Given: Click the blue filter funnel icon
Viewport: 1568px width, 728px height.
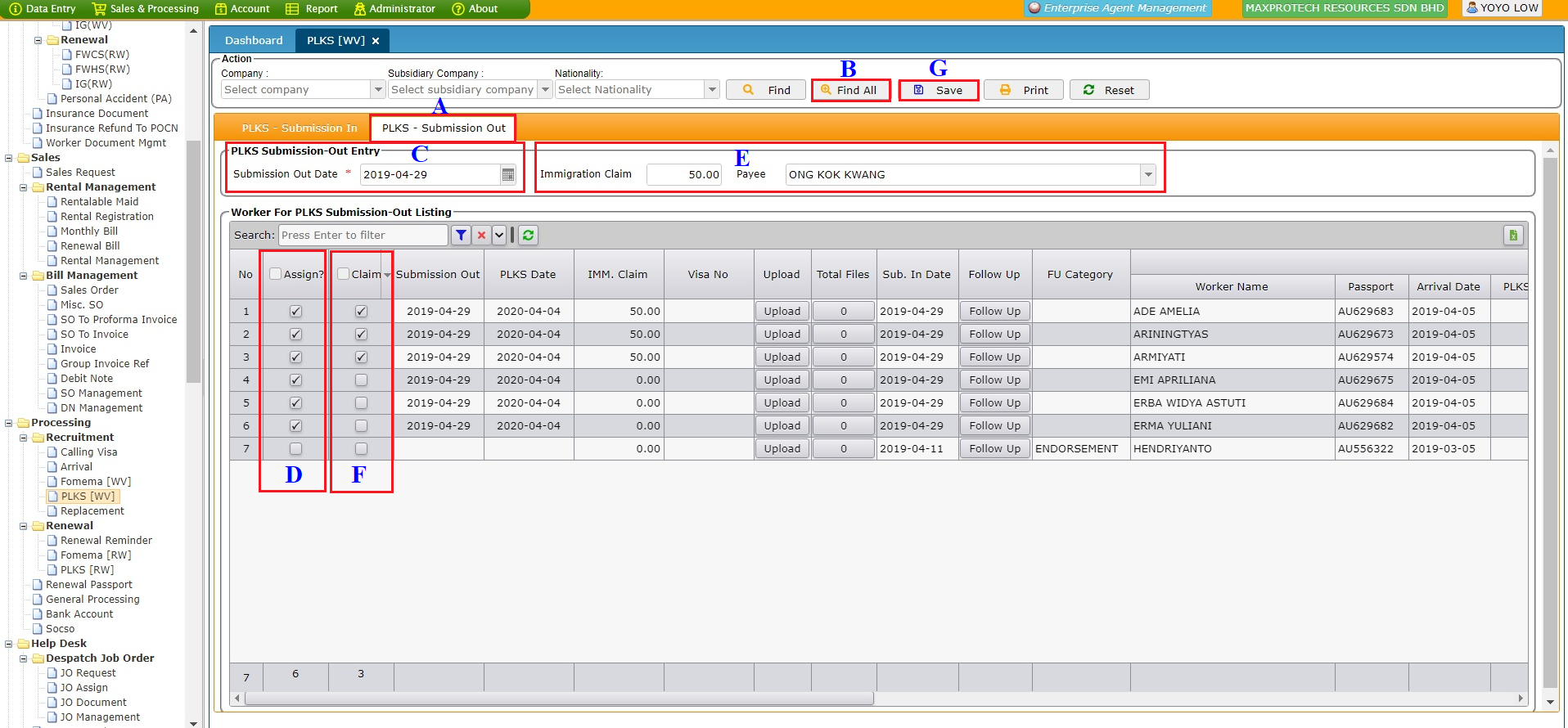Looking at the screenshot, I should pos(462,236).
